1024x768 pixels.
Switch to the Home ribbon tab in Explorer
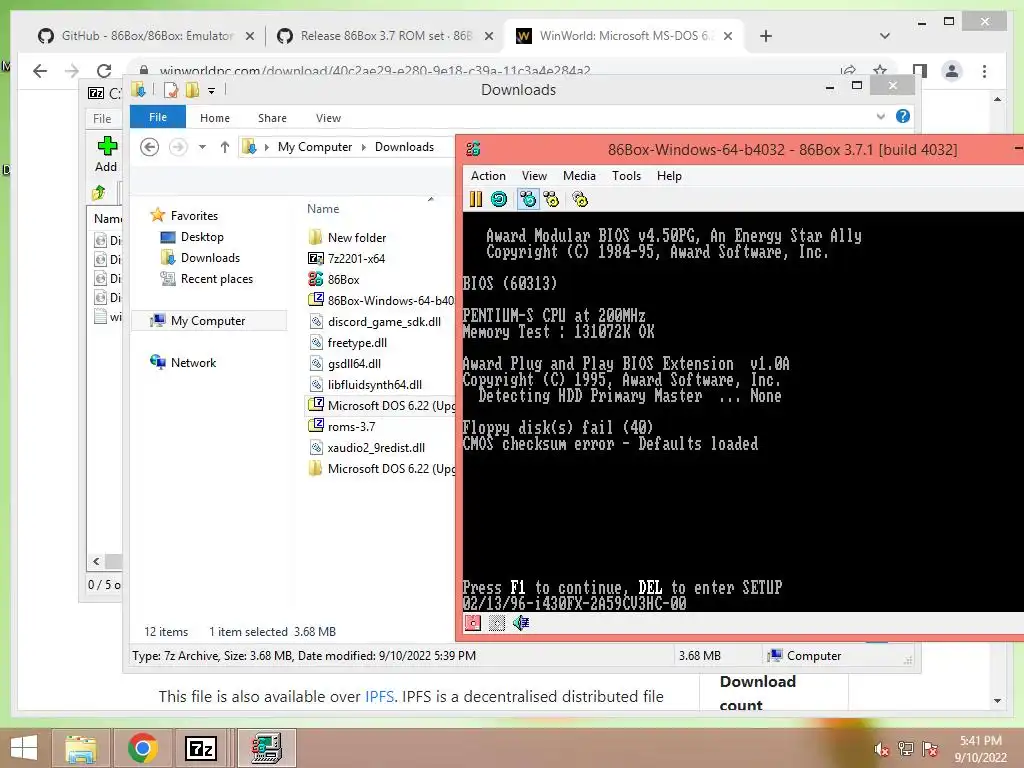pyautogui.click(x=214, y=118)
